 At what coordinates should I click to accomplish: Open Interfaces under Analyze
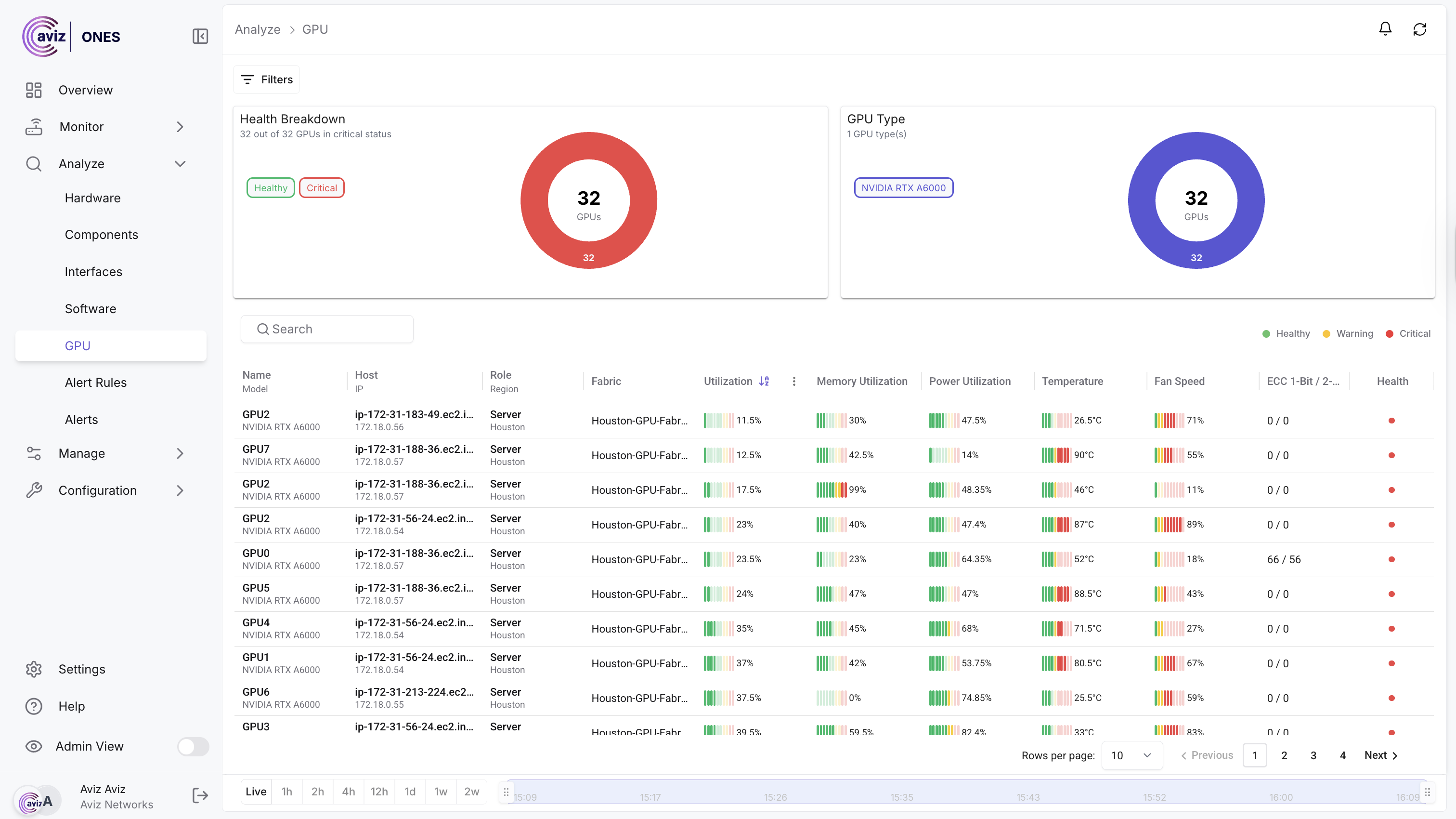point(93,272)
